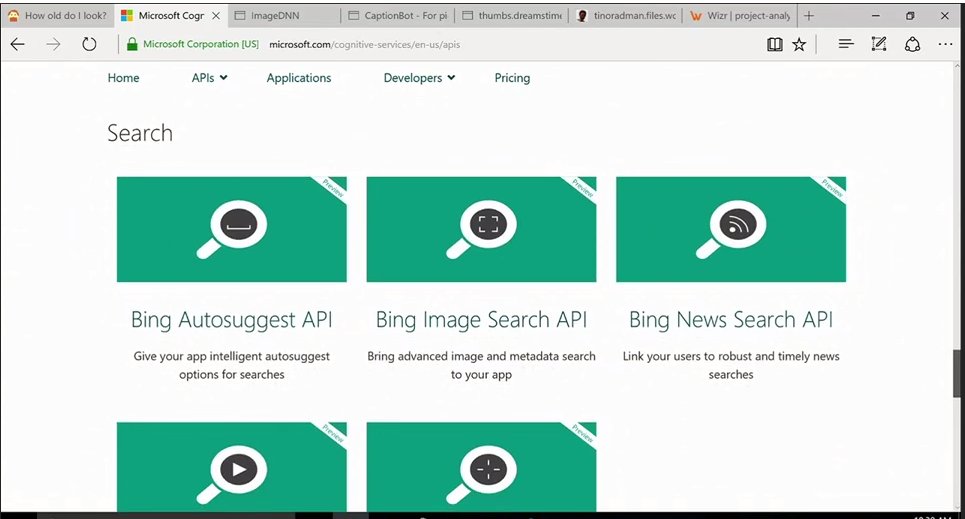Screen dimensions: 965x519
Task: Switch to tinoradman.files tab
Action: (x=626, y=16)
